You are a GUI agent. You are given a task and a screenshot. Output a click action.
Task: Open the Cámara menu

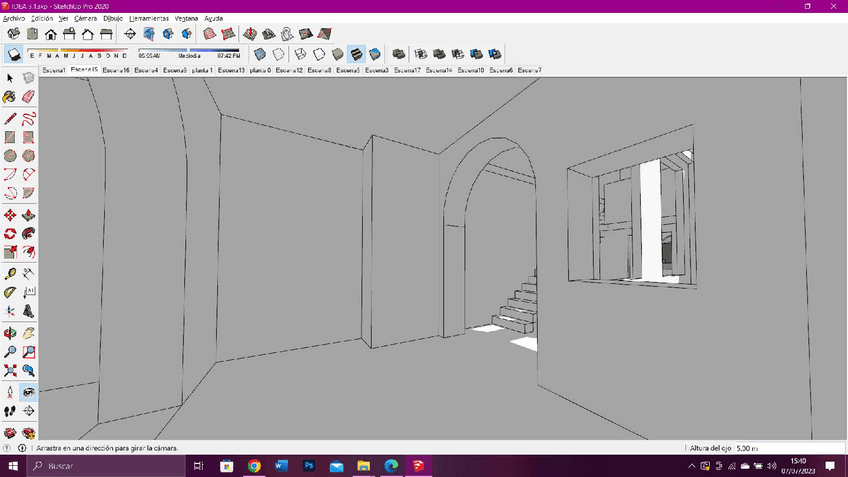click(86, 18)
